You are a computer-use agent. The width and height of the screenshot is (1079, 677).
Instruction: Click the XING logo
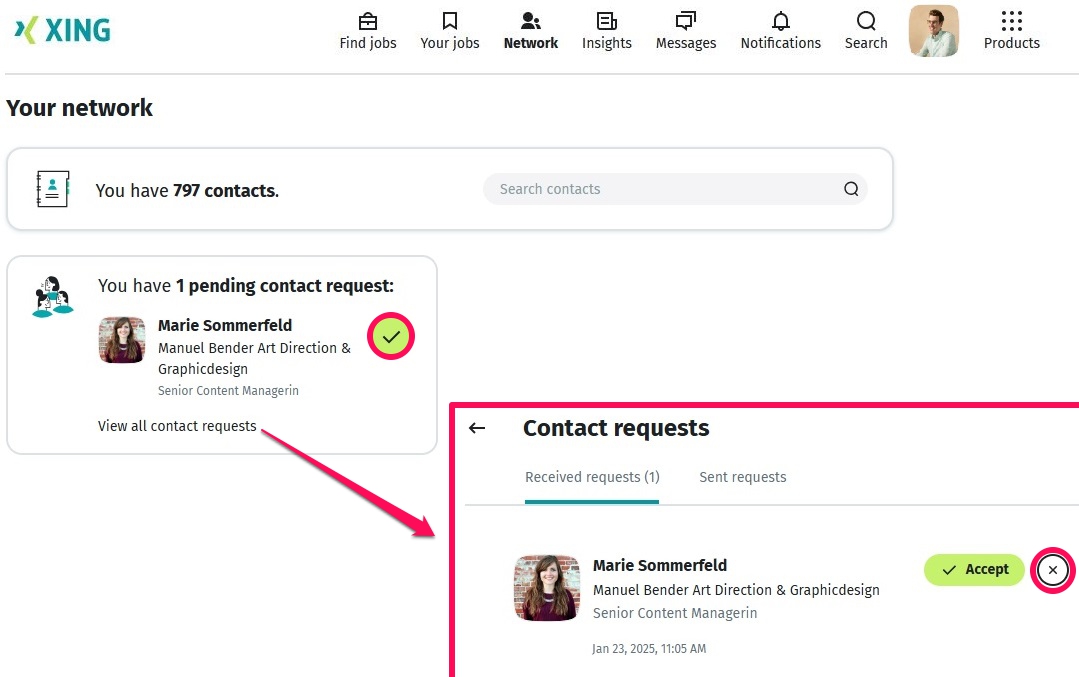coord(60,30)
